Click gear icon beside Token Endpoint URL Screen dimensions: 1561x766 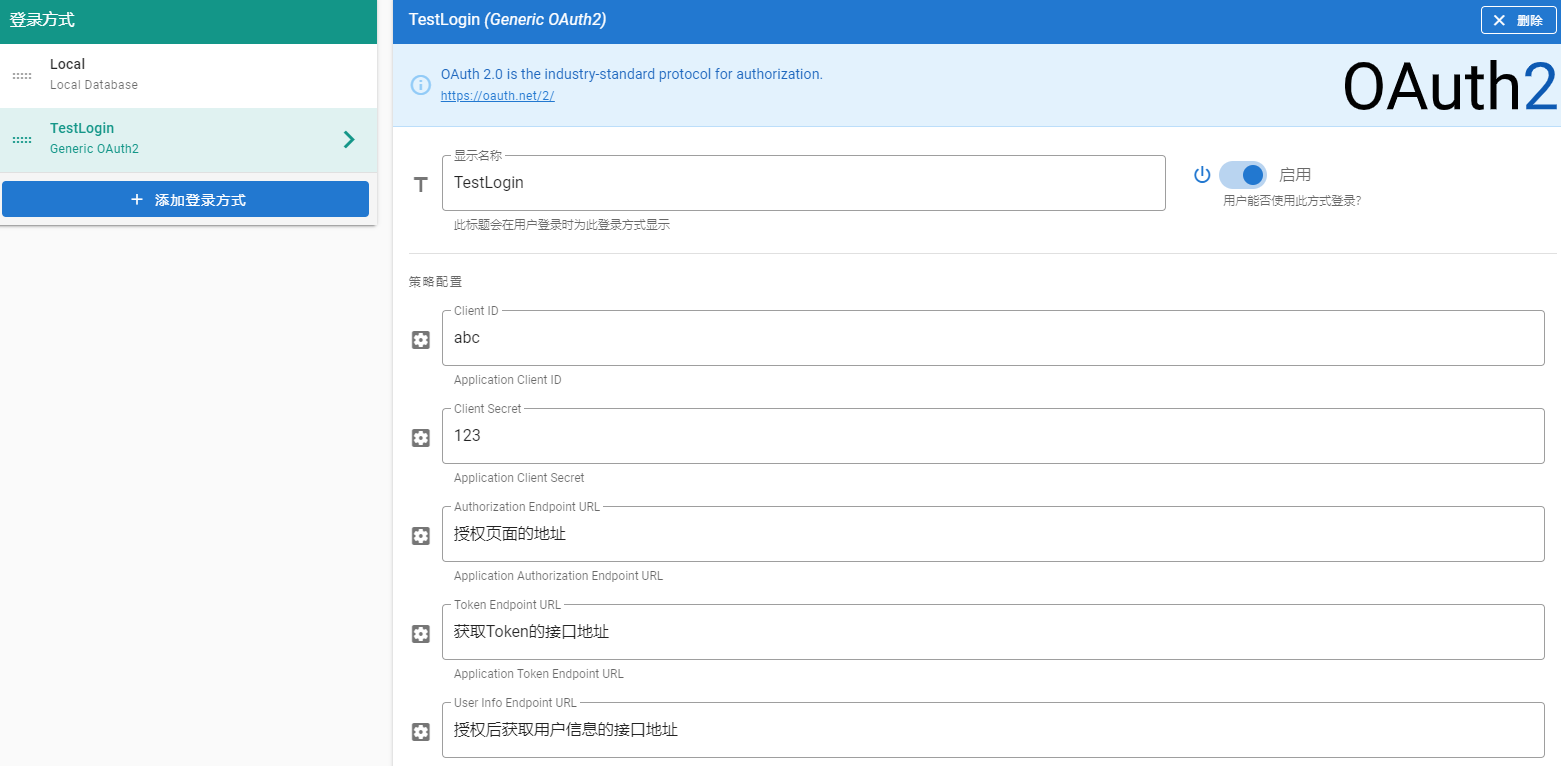[421, 634]
